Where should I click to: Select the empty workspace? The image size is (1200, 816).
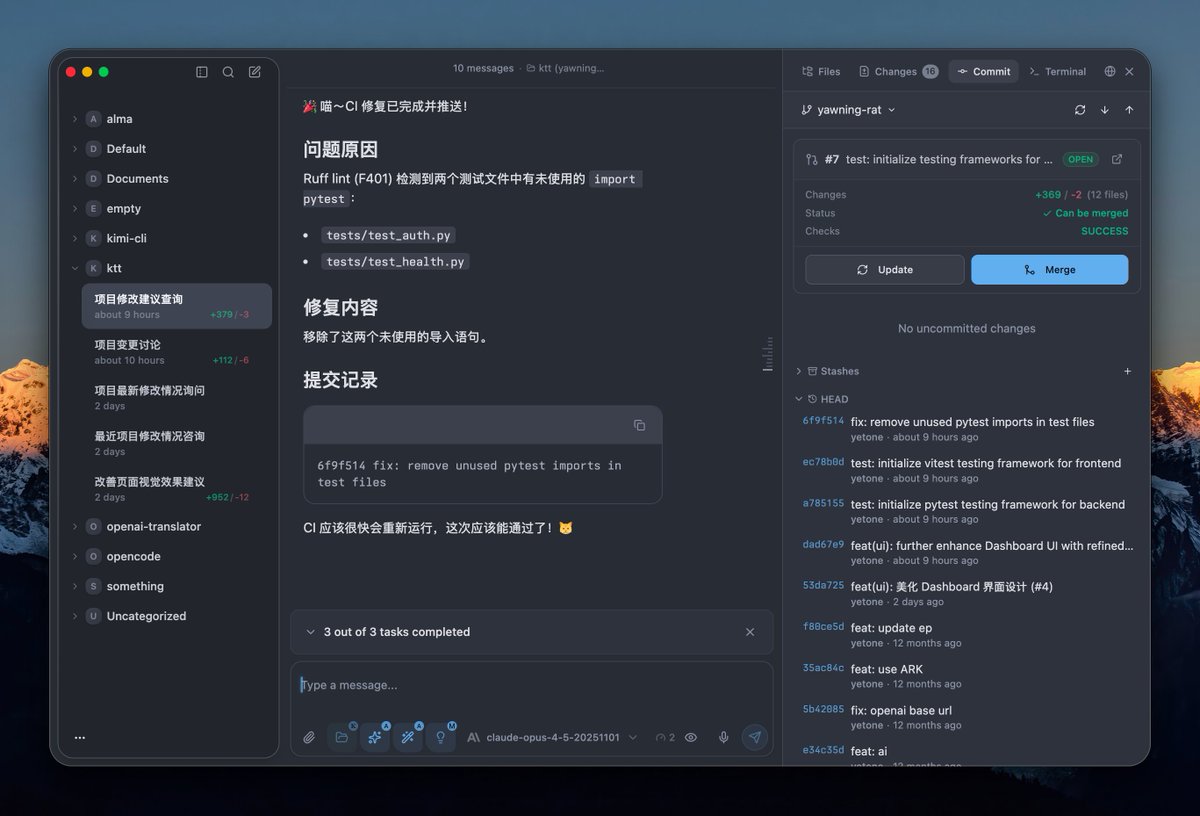[x=124, y=209]
